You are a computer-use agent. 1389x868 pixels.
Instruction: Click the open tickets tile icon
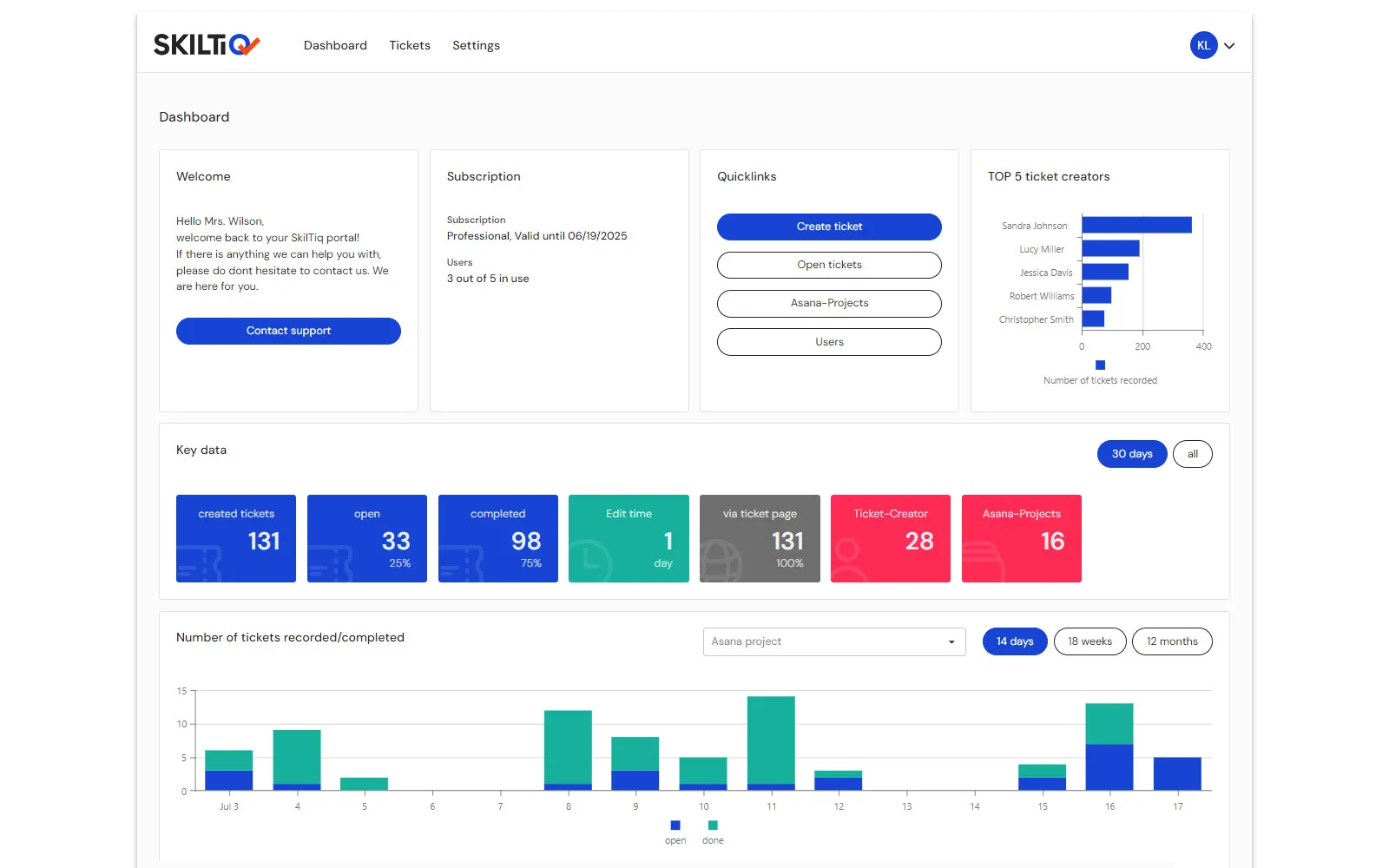coord(330,562)
